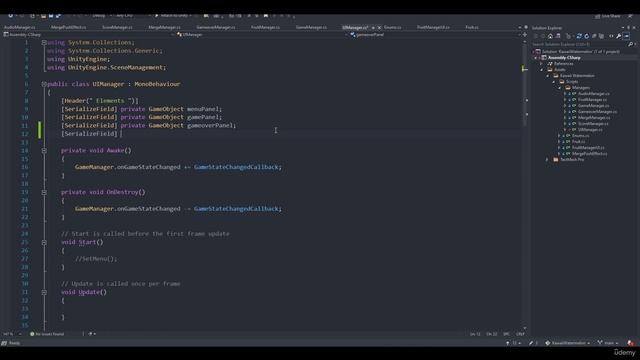Collapse the Managers folder

(560, 88)
